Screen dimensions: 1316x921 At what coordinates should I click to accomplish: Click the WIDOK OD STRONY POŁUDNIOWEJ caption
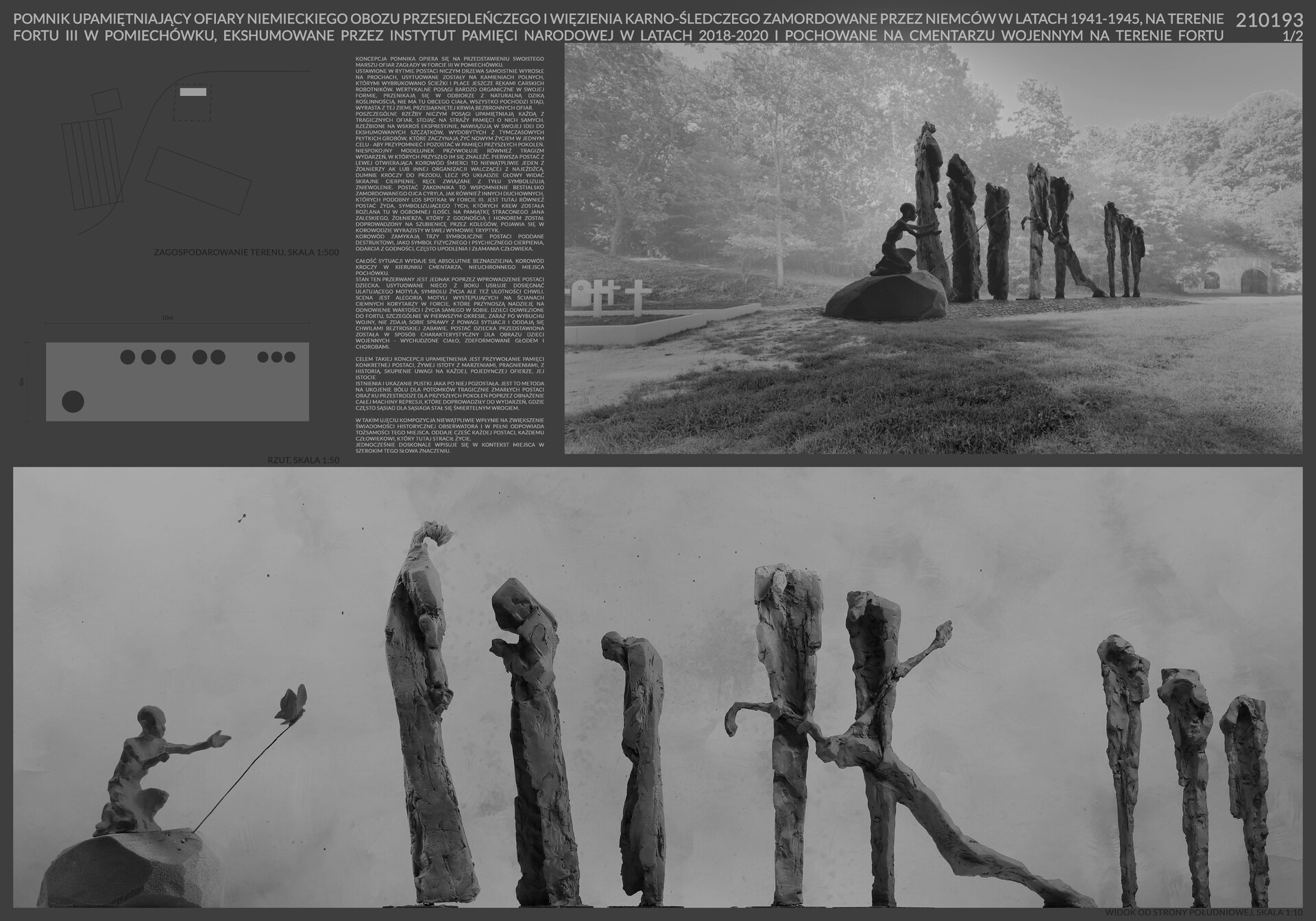[1203, 912]
